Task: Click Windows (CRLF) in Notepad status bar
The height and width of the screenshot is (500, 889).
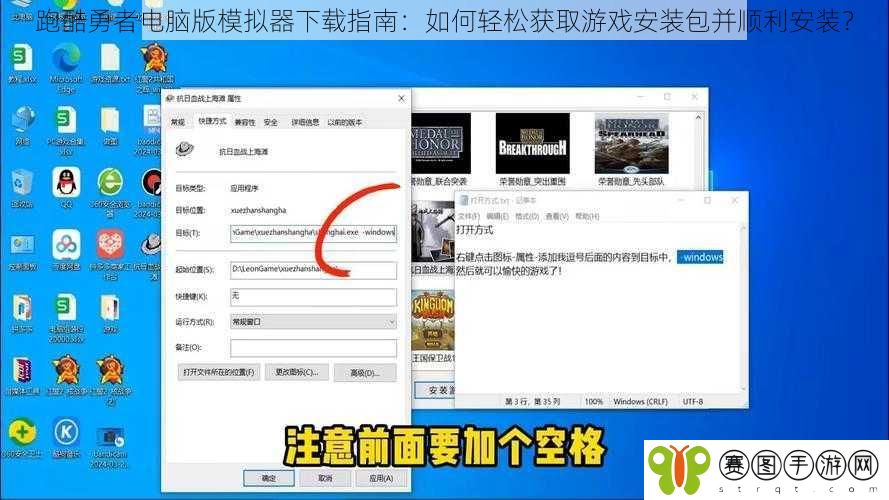Action: [640, 401]
